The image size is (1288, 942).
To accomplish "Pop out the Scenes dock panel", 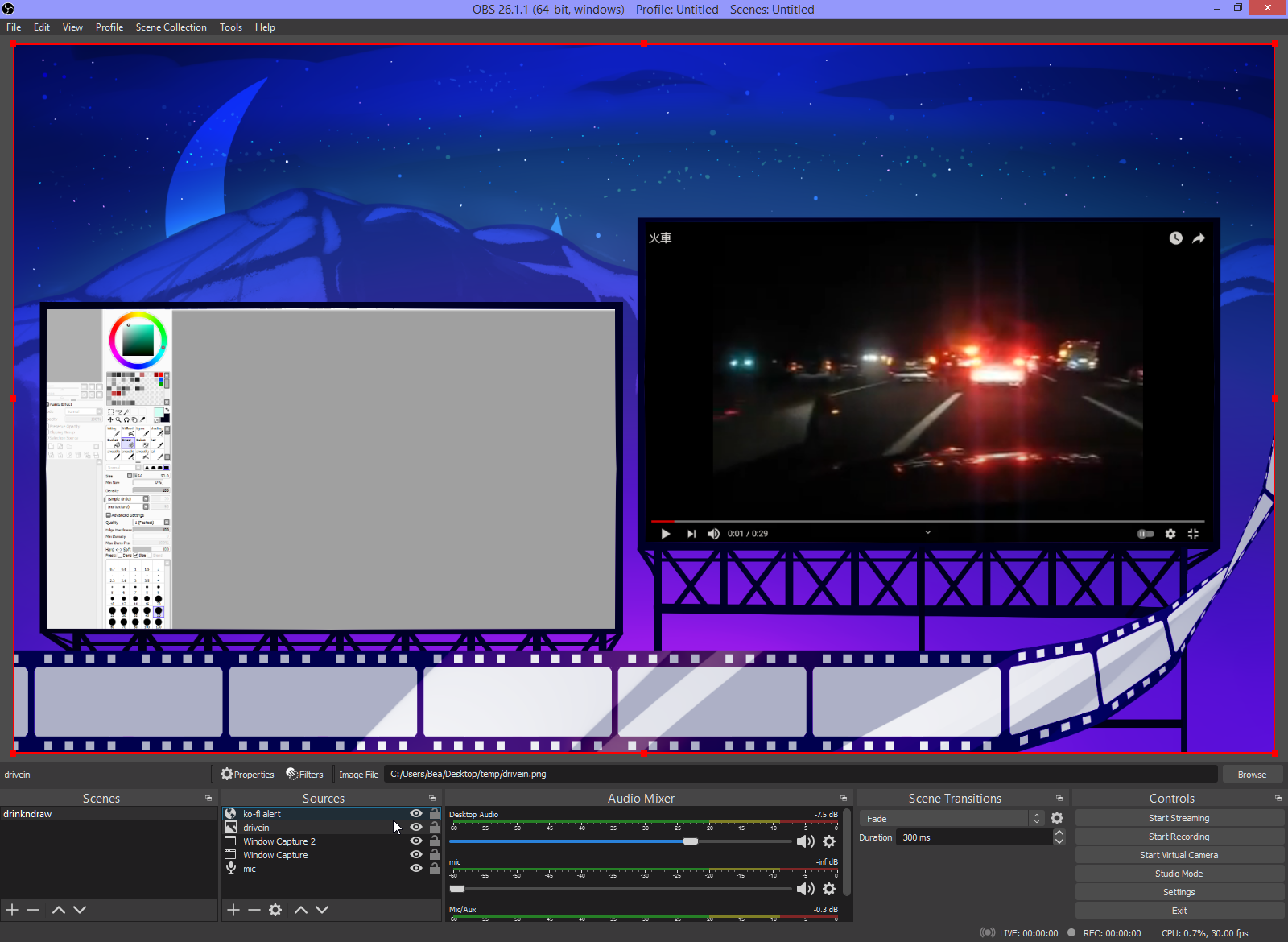I will 208,798.
